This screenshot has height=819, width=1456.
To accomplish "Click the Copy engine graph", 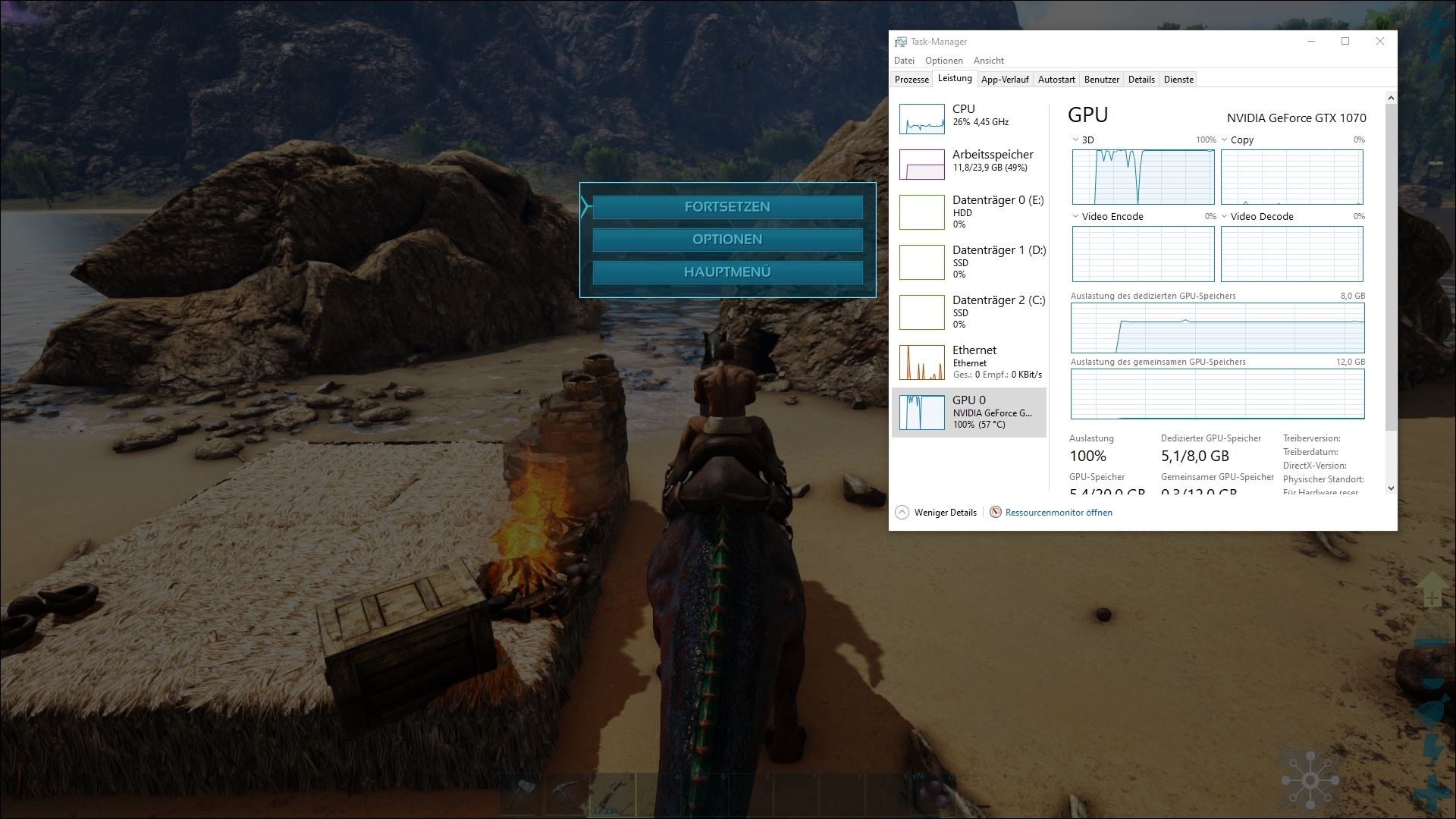I will coord(1291,177).
